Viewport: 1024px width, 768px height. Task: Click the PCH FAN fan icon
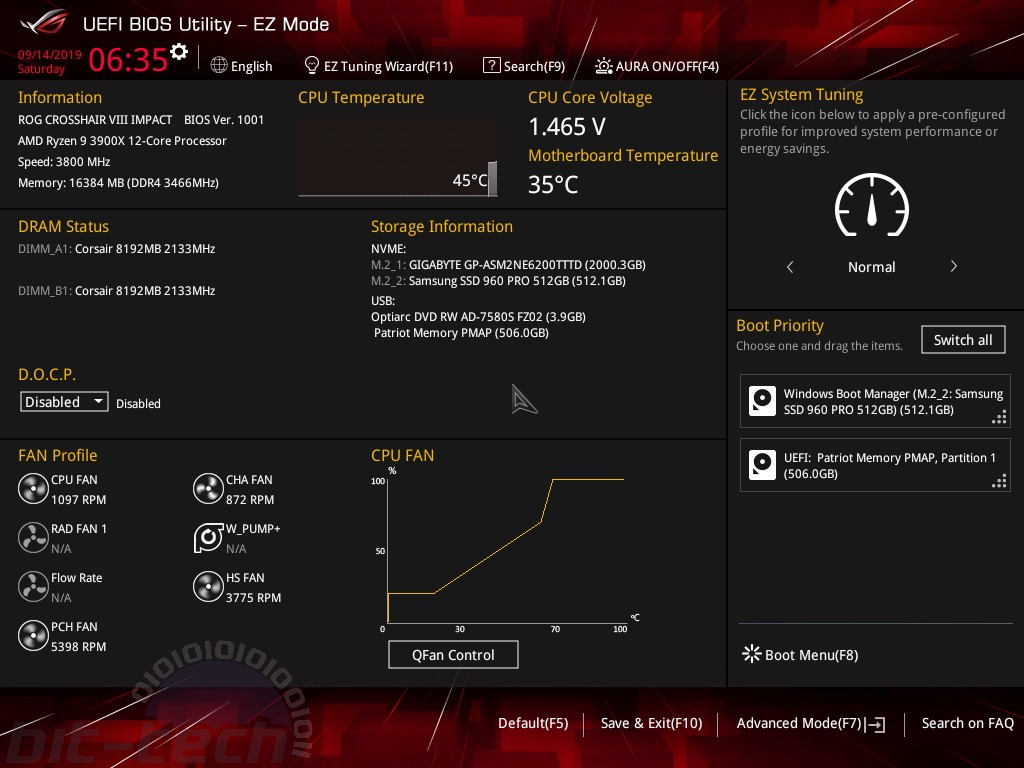click(33, 635)
